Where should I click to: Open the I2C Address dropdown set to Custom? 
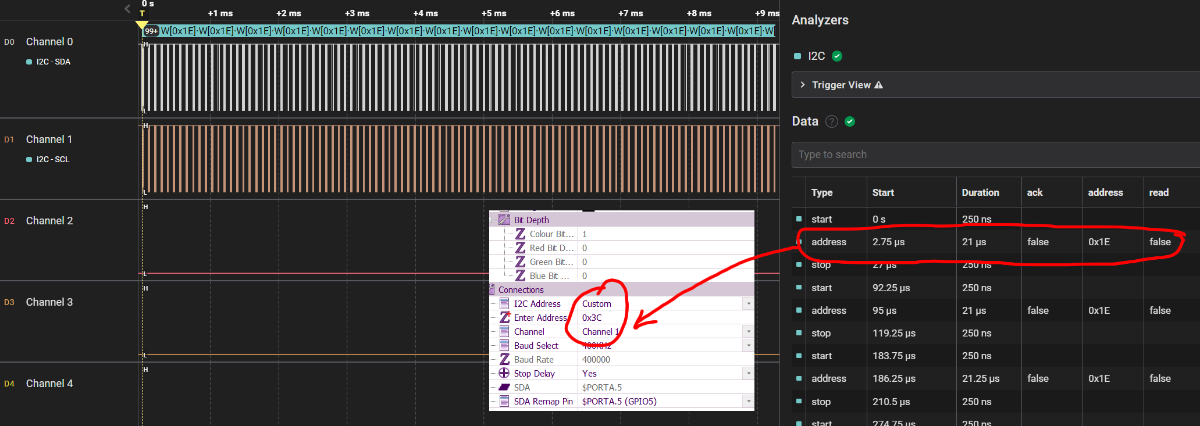tap(748, 303)
